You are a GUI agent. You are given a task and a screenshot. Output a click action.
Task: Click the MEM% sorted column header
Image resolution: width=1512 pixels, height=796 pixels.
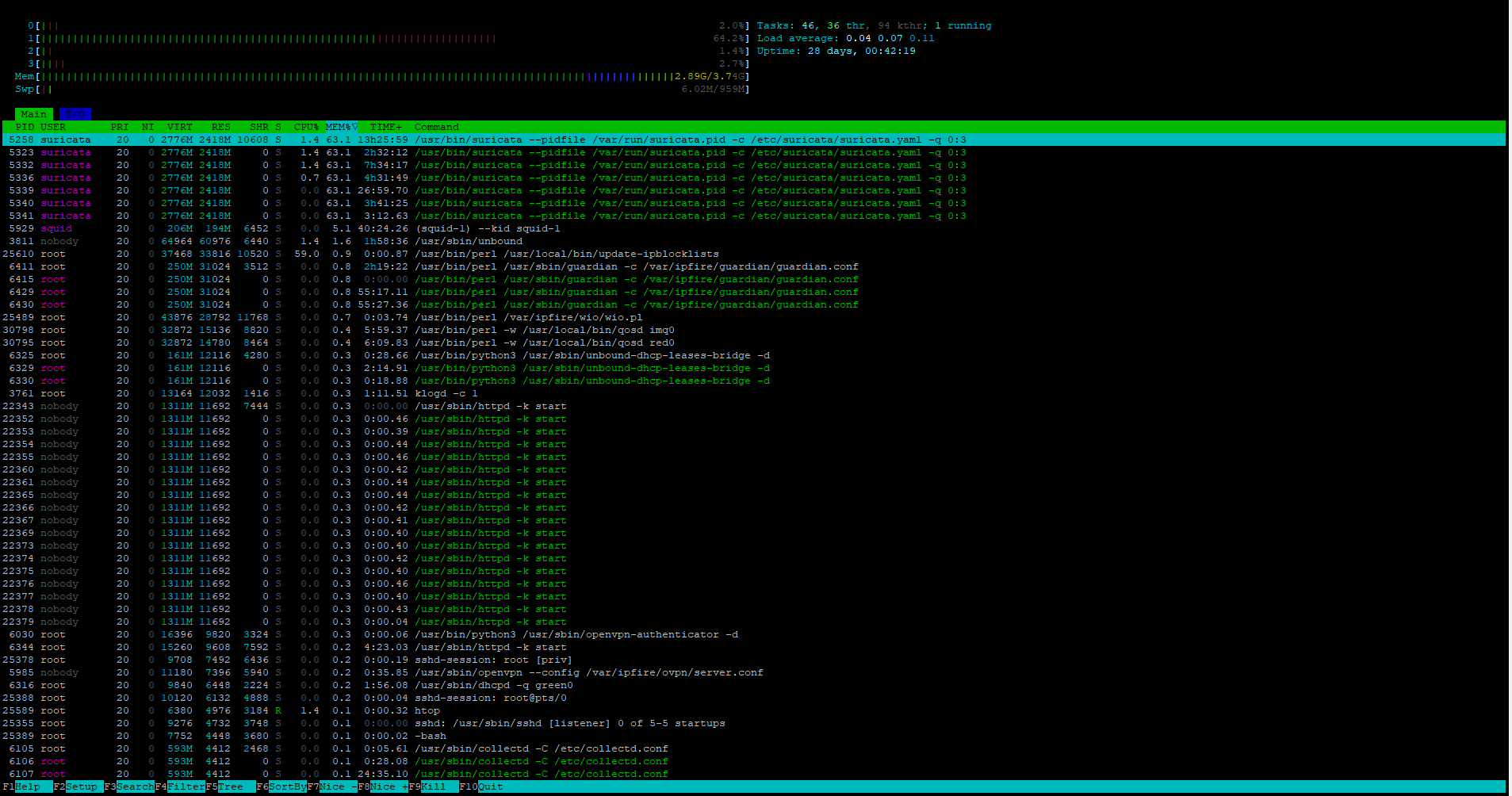341,127
